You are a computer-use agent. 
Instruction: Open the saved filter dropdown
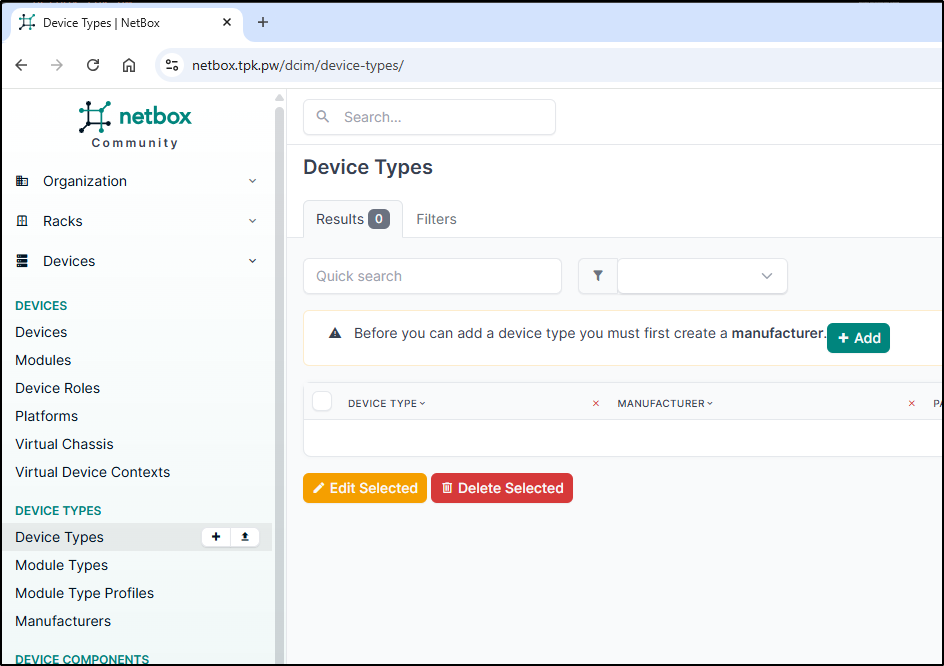702,276
